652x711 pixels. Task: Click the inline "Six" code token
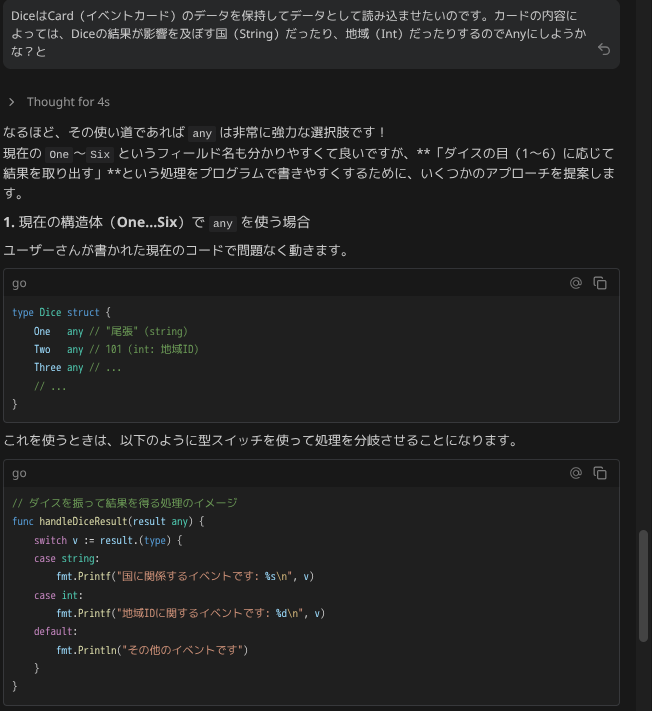coord(100,154)
